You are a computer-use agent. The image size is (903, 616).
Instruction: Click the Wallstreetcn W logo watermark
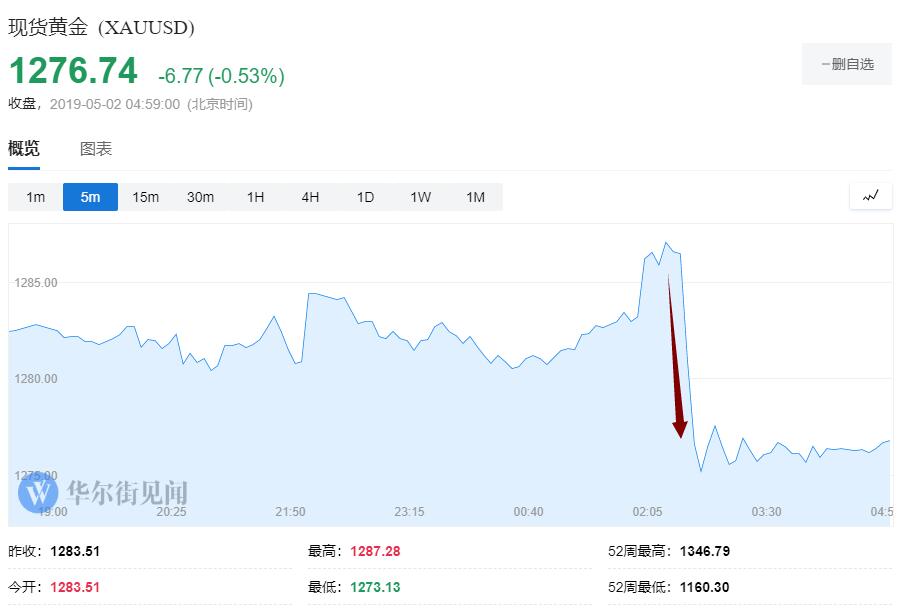point(39,491)
